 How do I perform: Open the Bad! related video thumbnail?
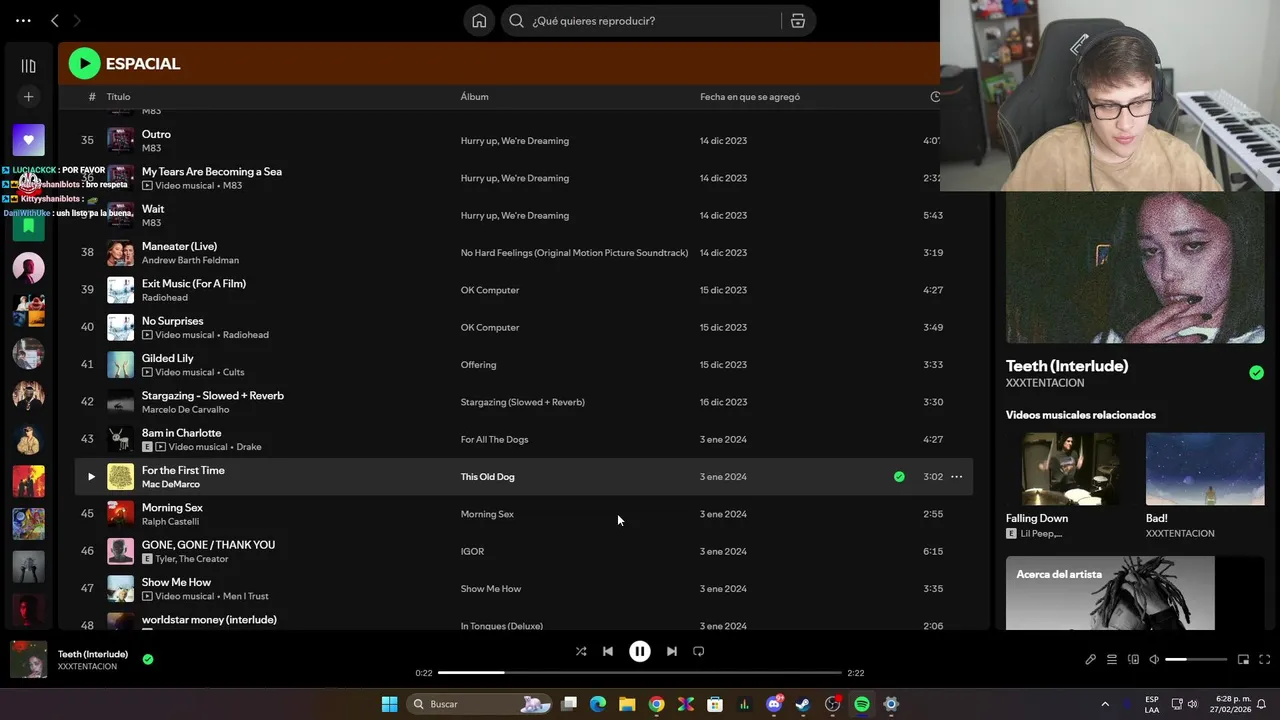(1205, 468)
